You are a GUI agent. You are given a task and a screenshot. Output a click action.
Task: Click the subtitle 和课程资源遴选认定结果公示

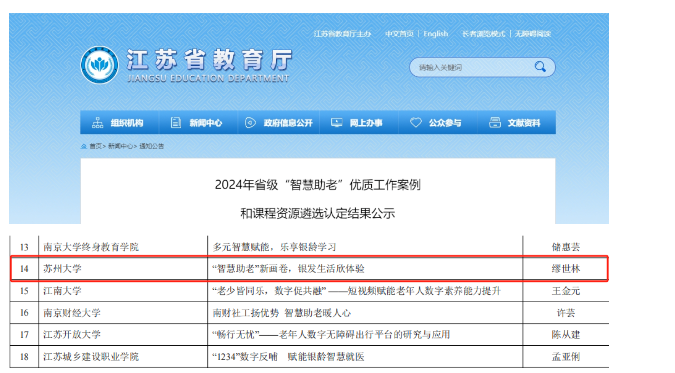[x=318, y=213]
